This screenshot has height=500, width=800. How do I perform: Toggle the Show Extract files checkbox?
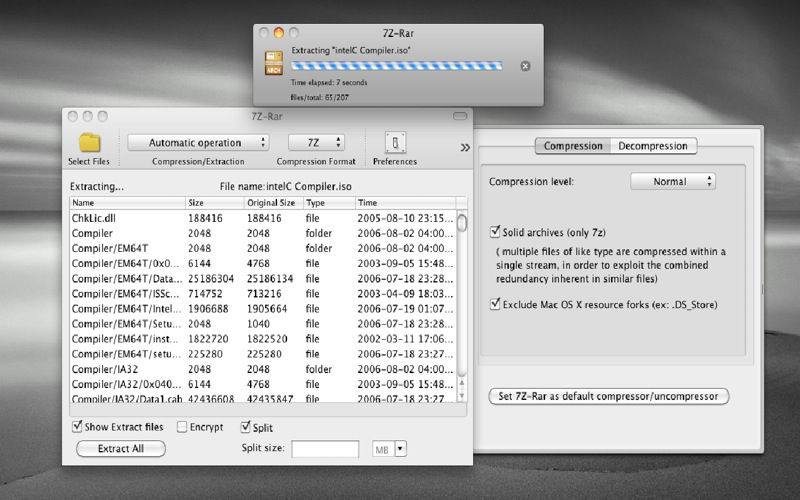[77, 427]
